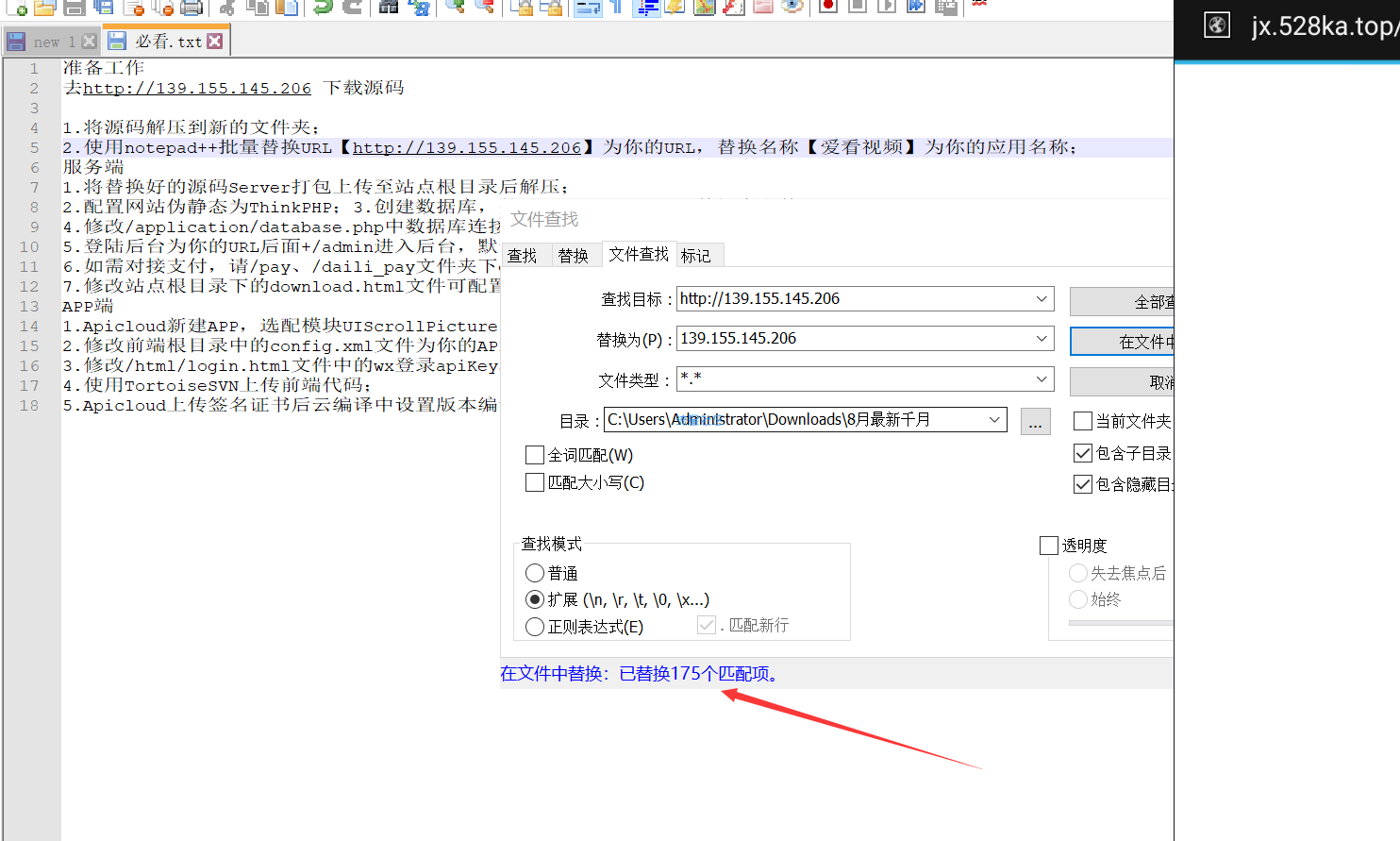Enable 透明度 checkbox
The height and width of the screenshot is (841, 1400).
[1048, 546]
